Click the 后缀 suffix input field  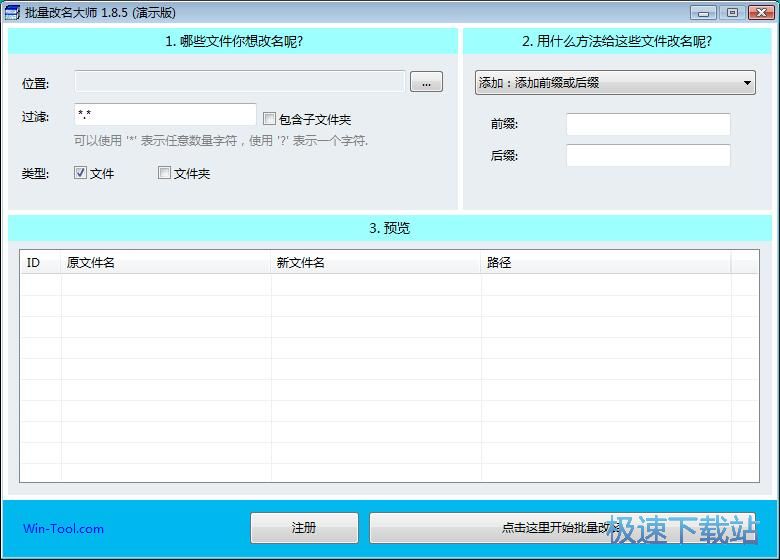[648, 155]
